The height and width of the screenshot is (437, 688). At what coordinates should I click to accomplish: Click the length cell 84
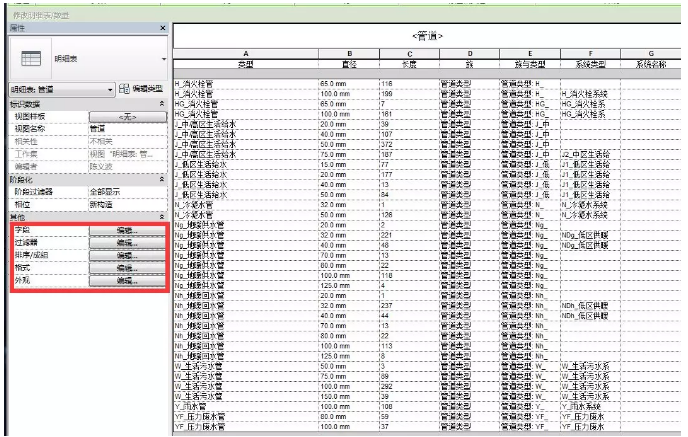pyautogui.click(x=410, y=195)
